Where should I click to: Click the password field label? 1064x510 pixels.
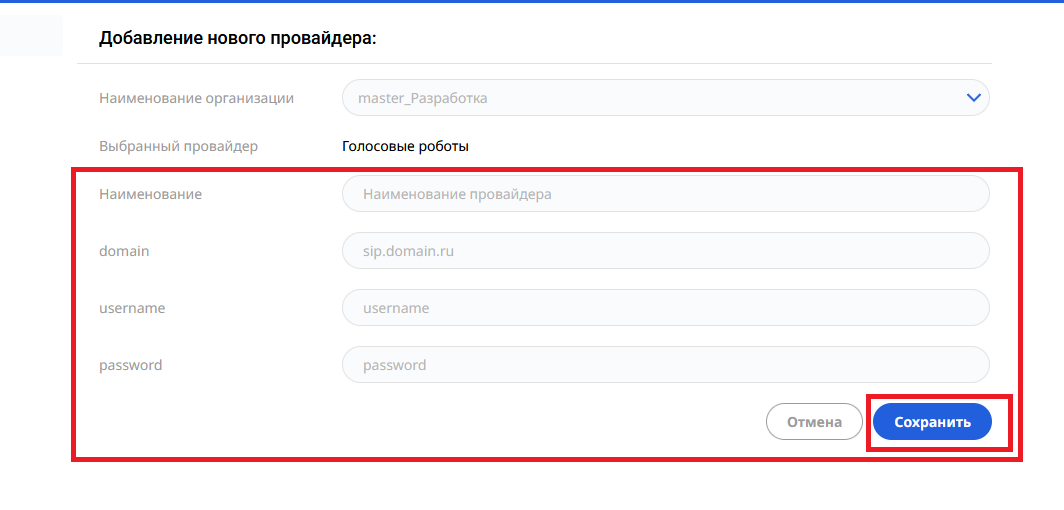(x=130, y=366)
